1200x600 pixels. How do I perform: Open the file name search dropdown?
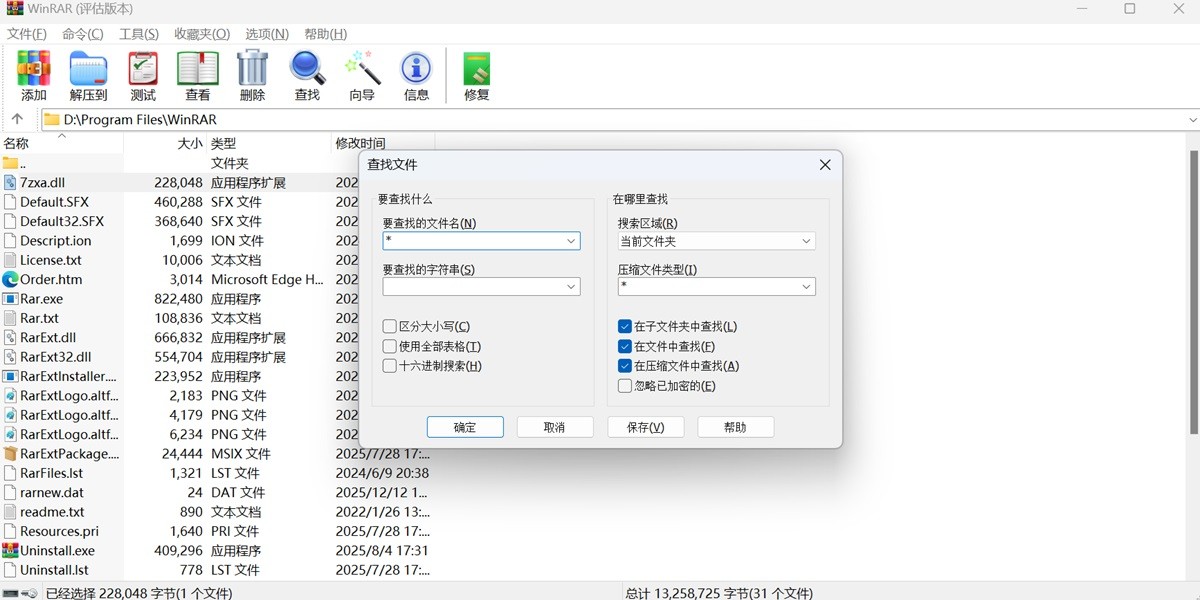coord(571,240)
